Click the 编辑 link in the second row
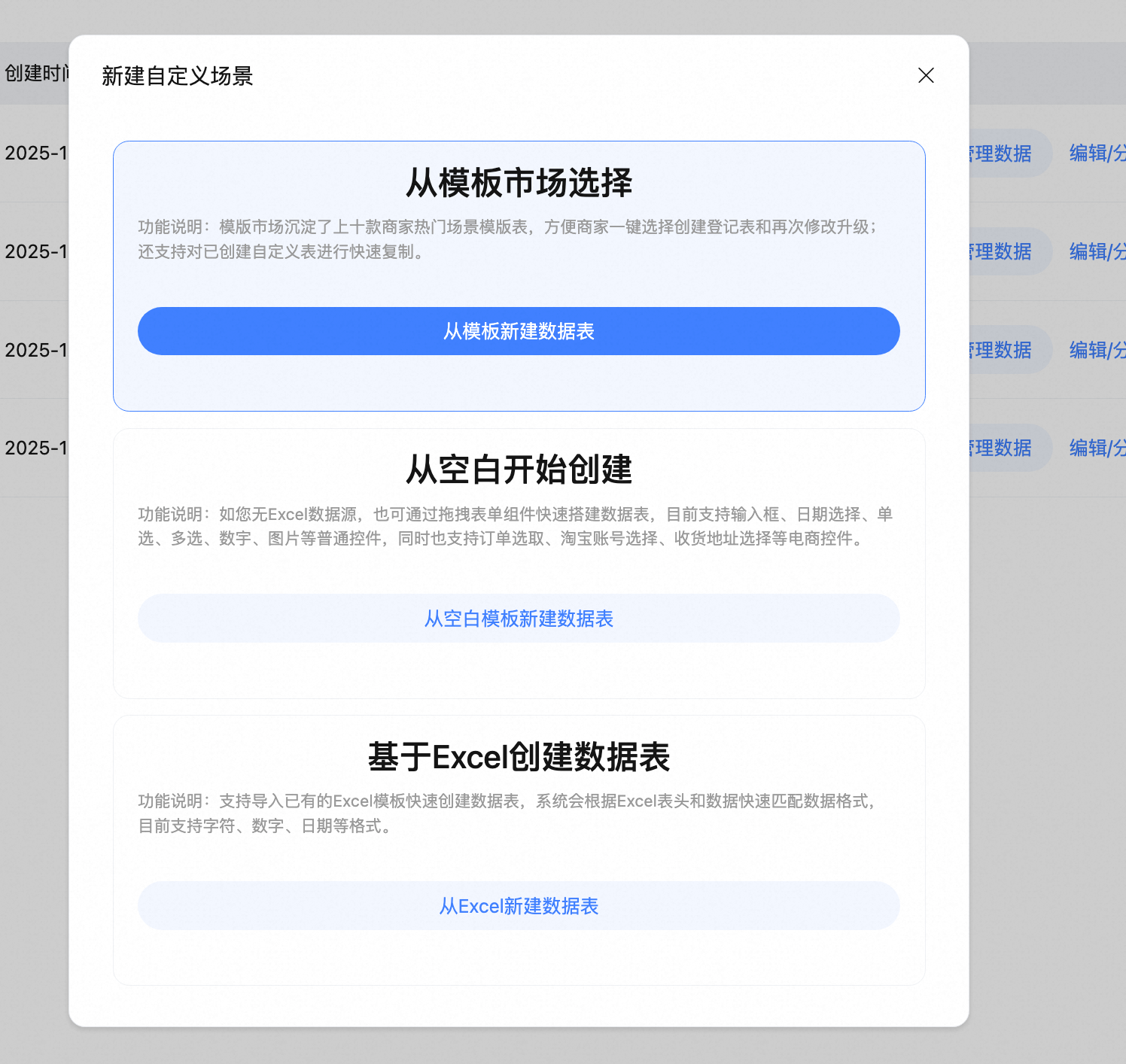Viewport: 1126px width, 1064px height. [1088, 251]
